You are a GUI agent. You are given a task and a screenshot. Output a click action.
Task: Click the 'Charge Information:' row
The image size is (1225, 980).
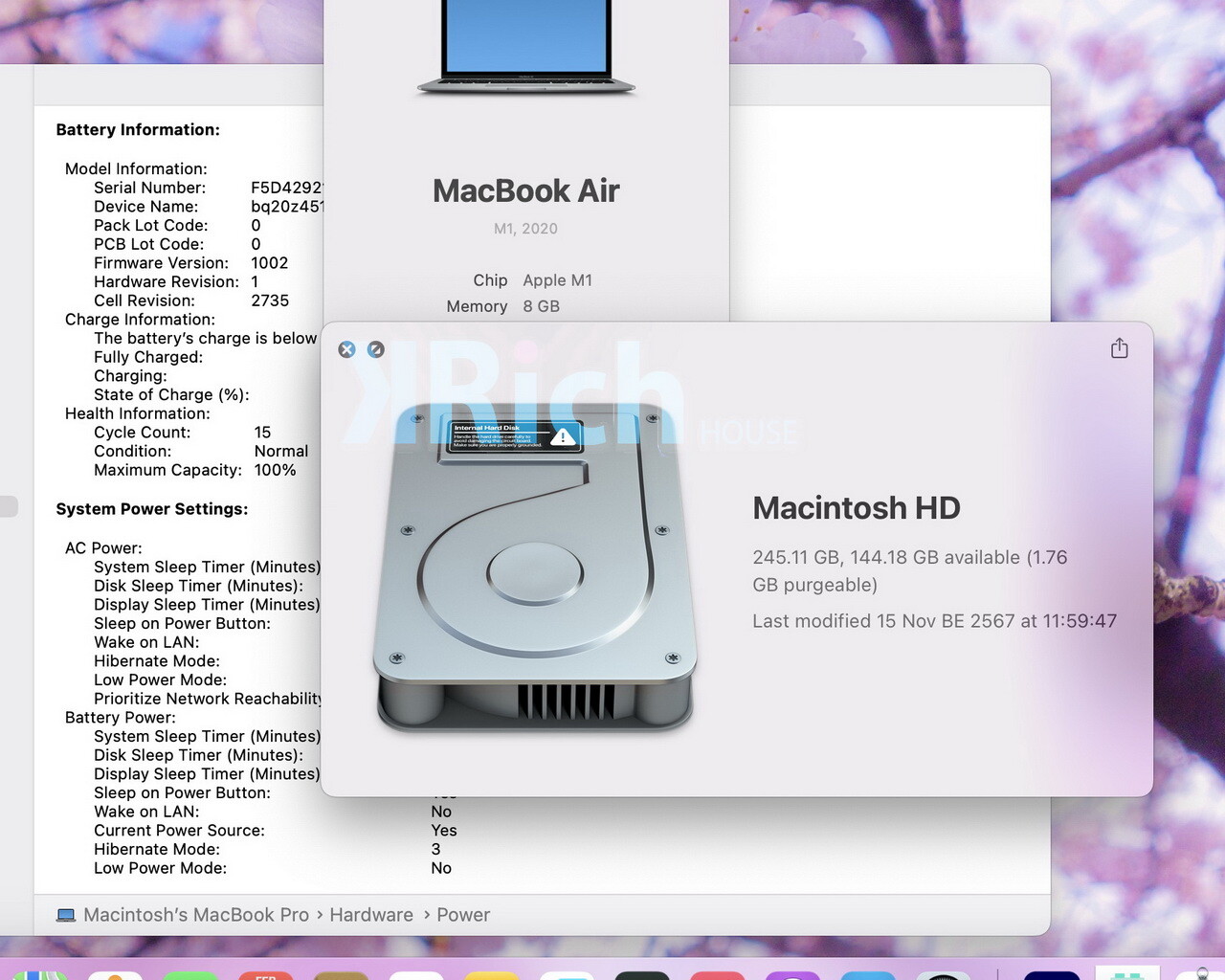140,320
